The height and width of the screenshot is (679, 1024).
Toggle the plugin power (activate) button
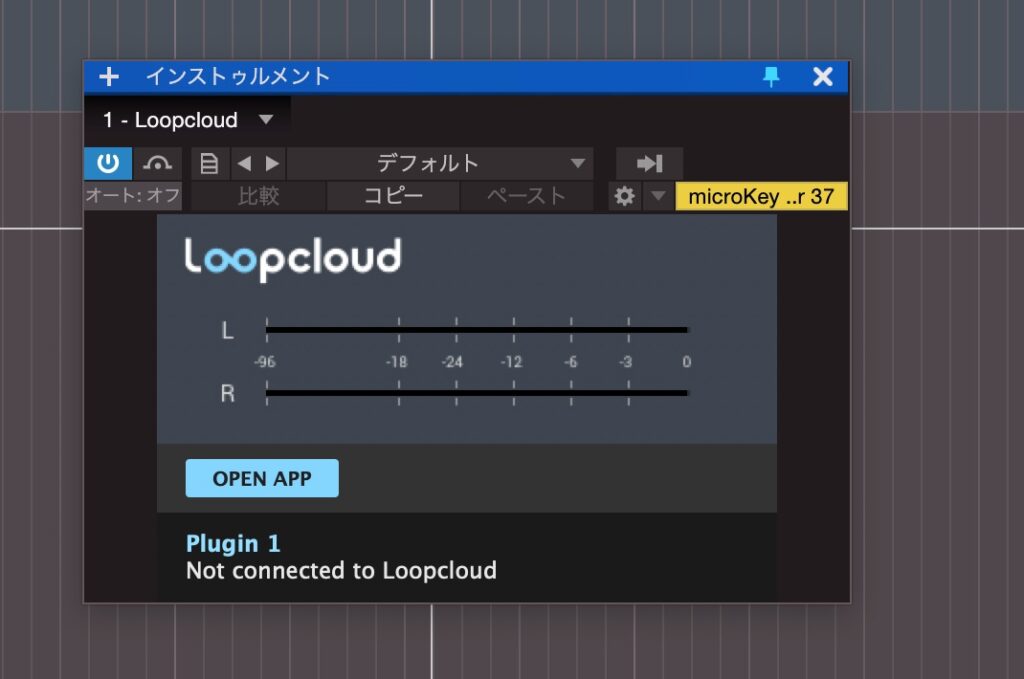pos(108,163)
